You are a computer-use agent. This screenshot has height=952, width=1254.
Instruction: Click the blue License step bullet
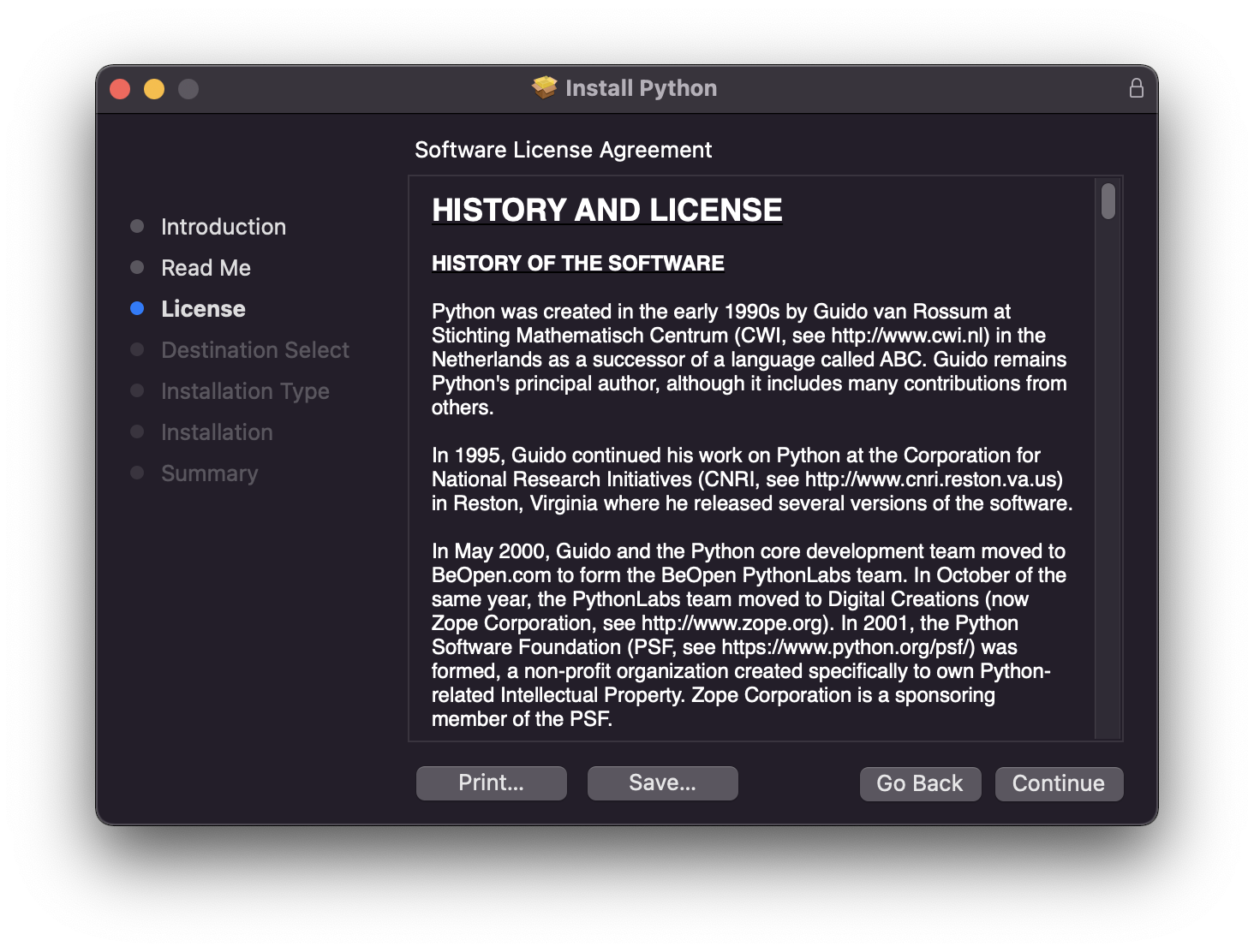pos(137,308)
